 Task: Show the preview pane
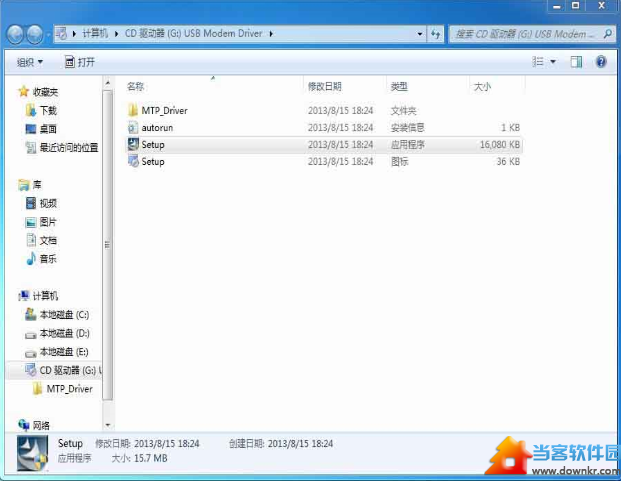pyautogui.click(x=576, y=62)
